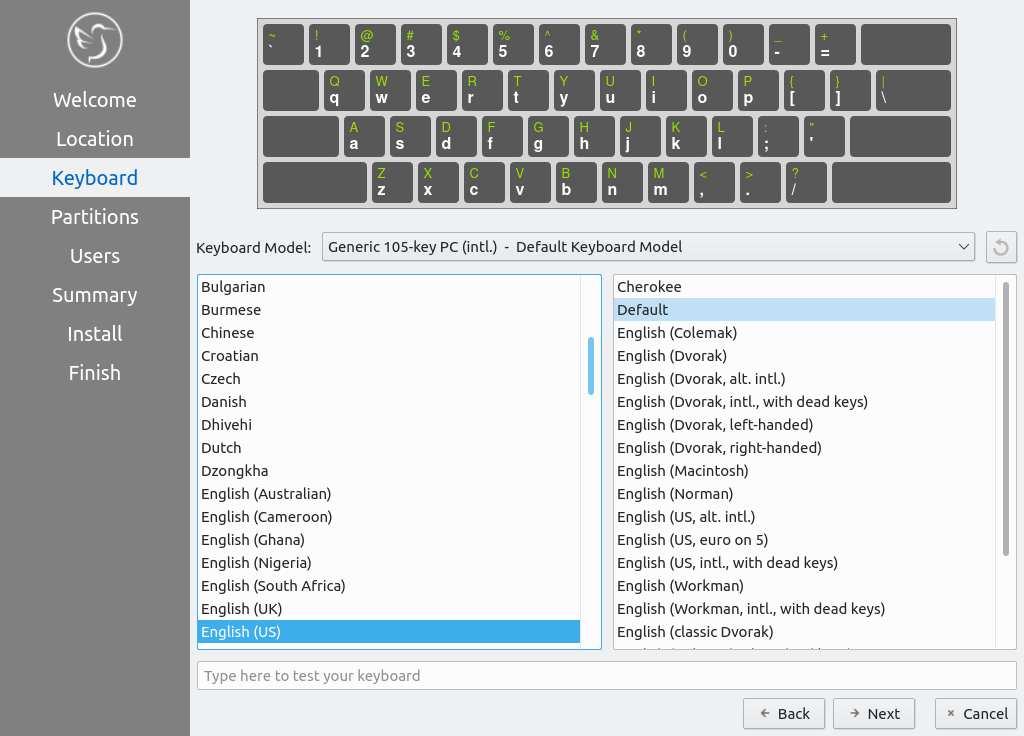1024x736 pixels.
Task: Cancel the installation
Action: (x=975, y=713)
